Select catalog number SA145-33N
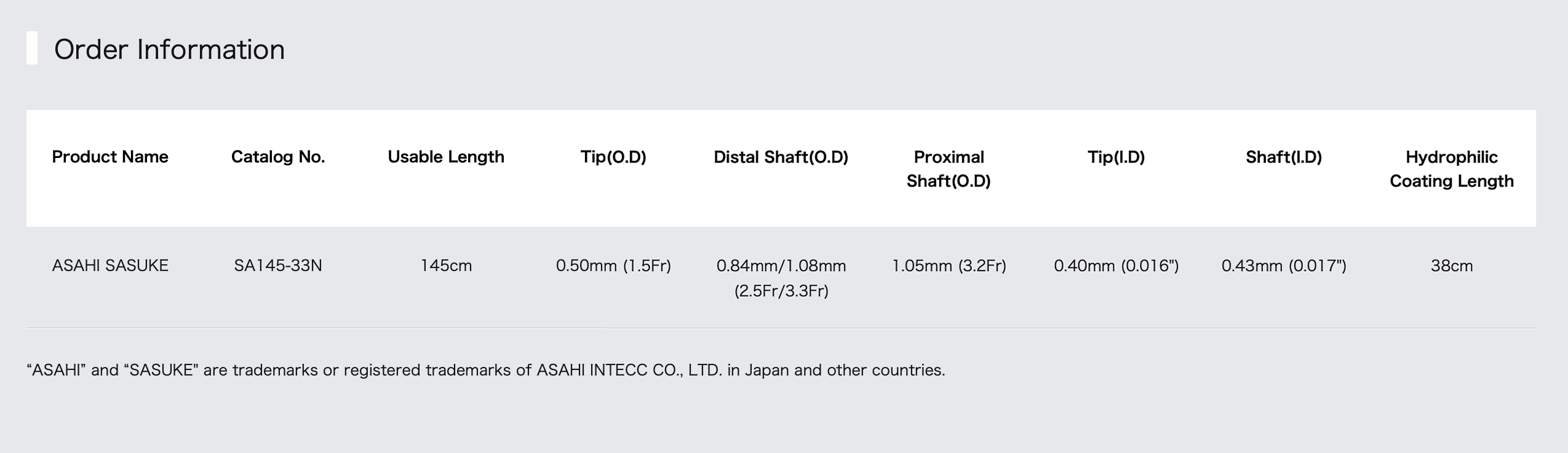This screenshot has height=453, width=1568. pos(278,266)
